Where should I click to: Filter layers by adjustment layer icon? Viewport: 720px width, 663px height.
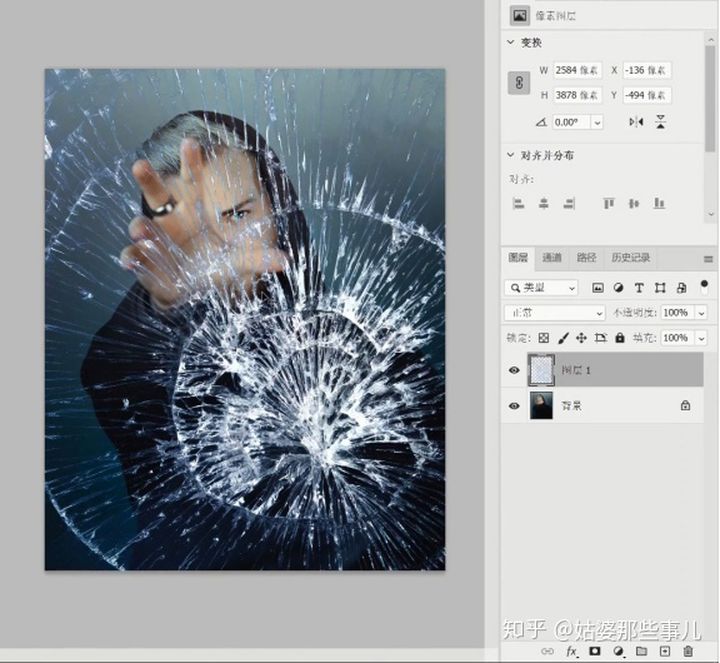click(619, 288)
